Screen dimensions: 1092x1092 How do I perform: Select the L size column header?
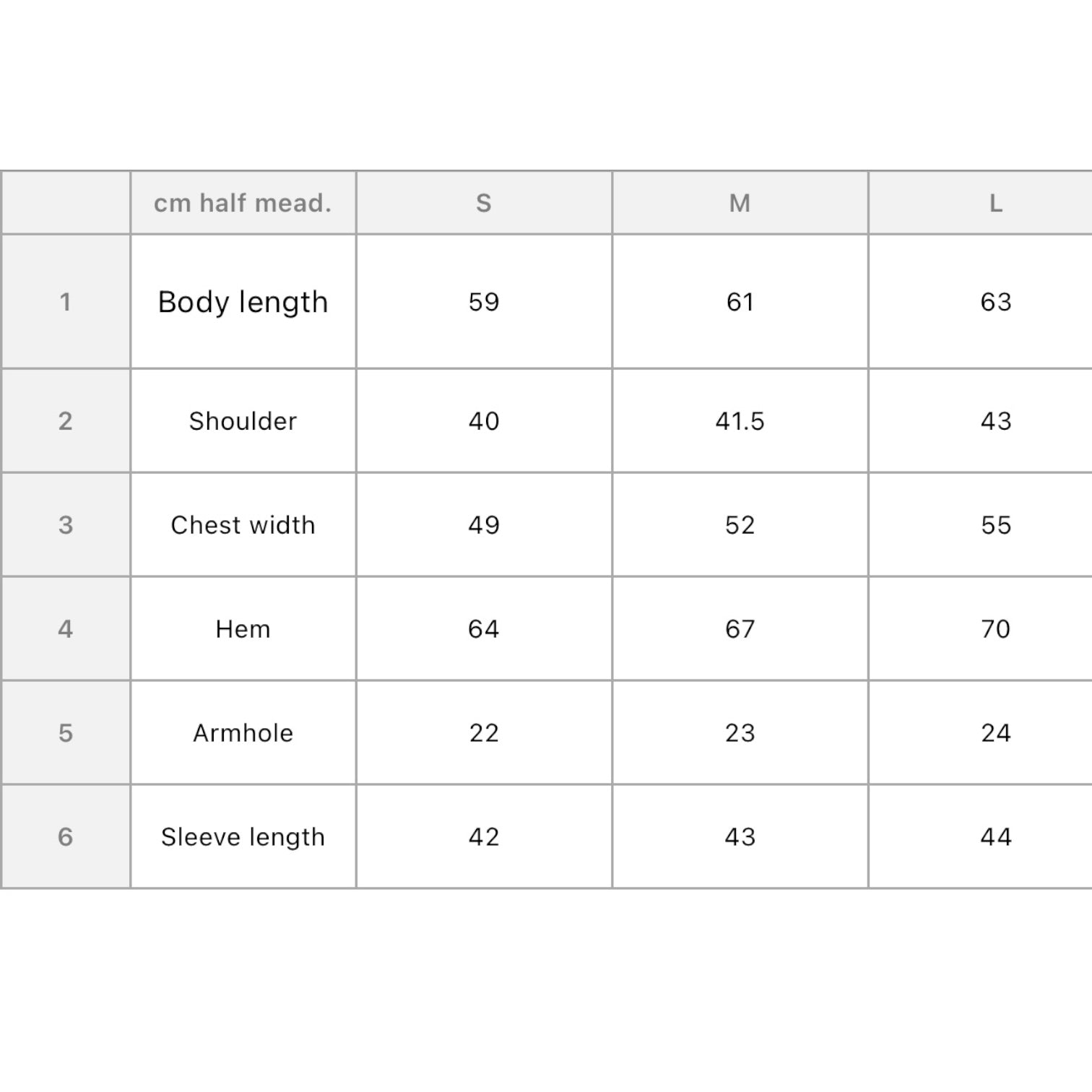pyautogui.click(x=995, y=203)
